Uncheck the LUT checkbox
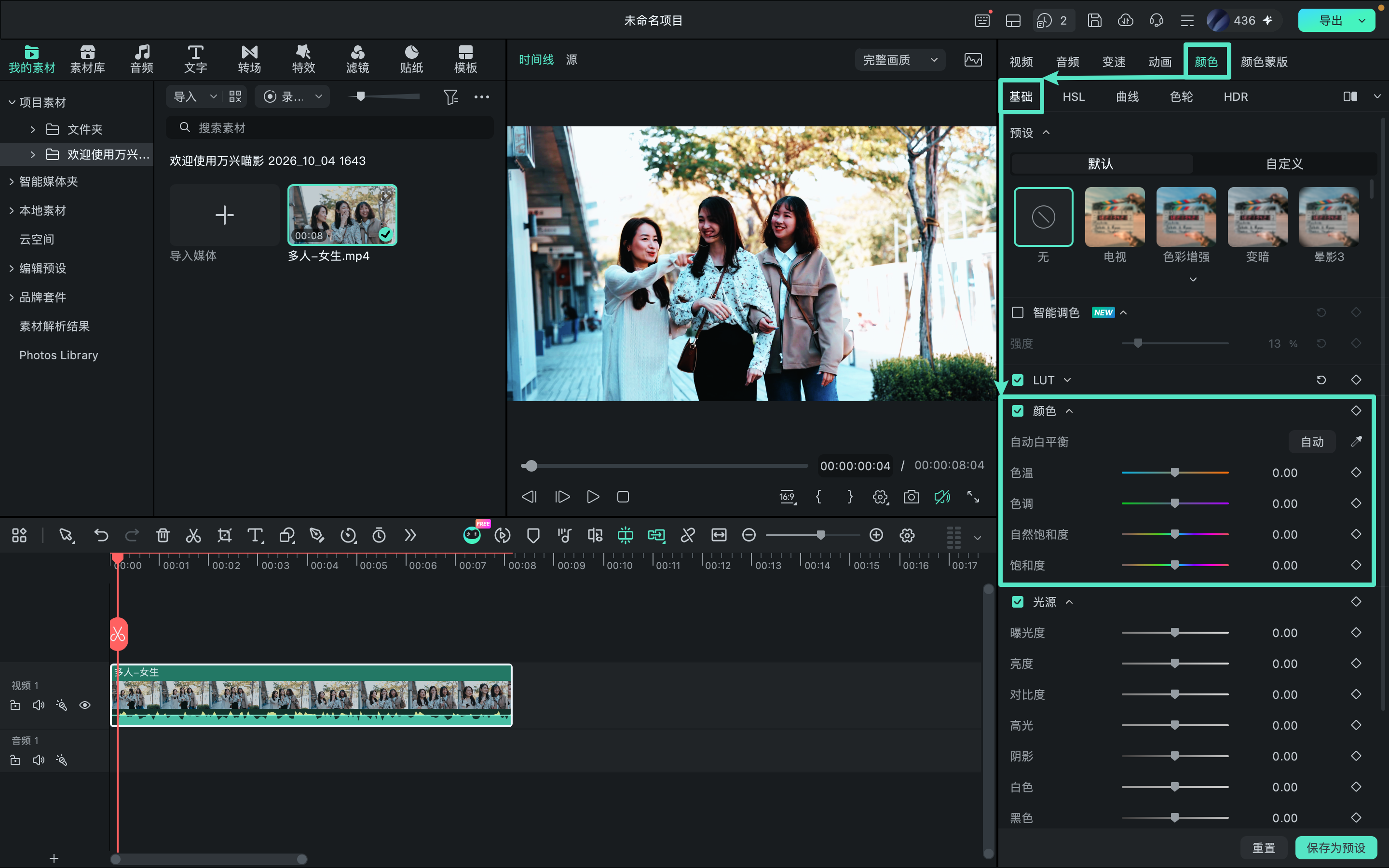 coord(1018,380)
